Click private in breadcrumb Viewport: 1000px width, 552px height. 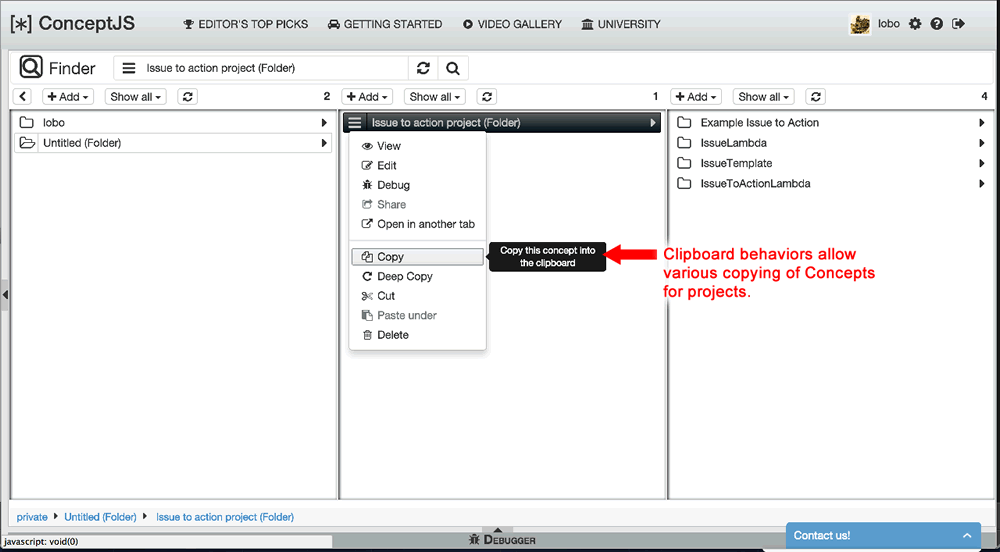(x=32, y=517)
